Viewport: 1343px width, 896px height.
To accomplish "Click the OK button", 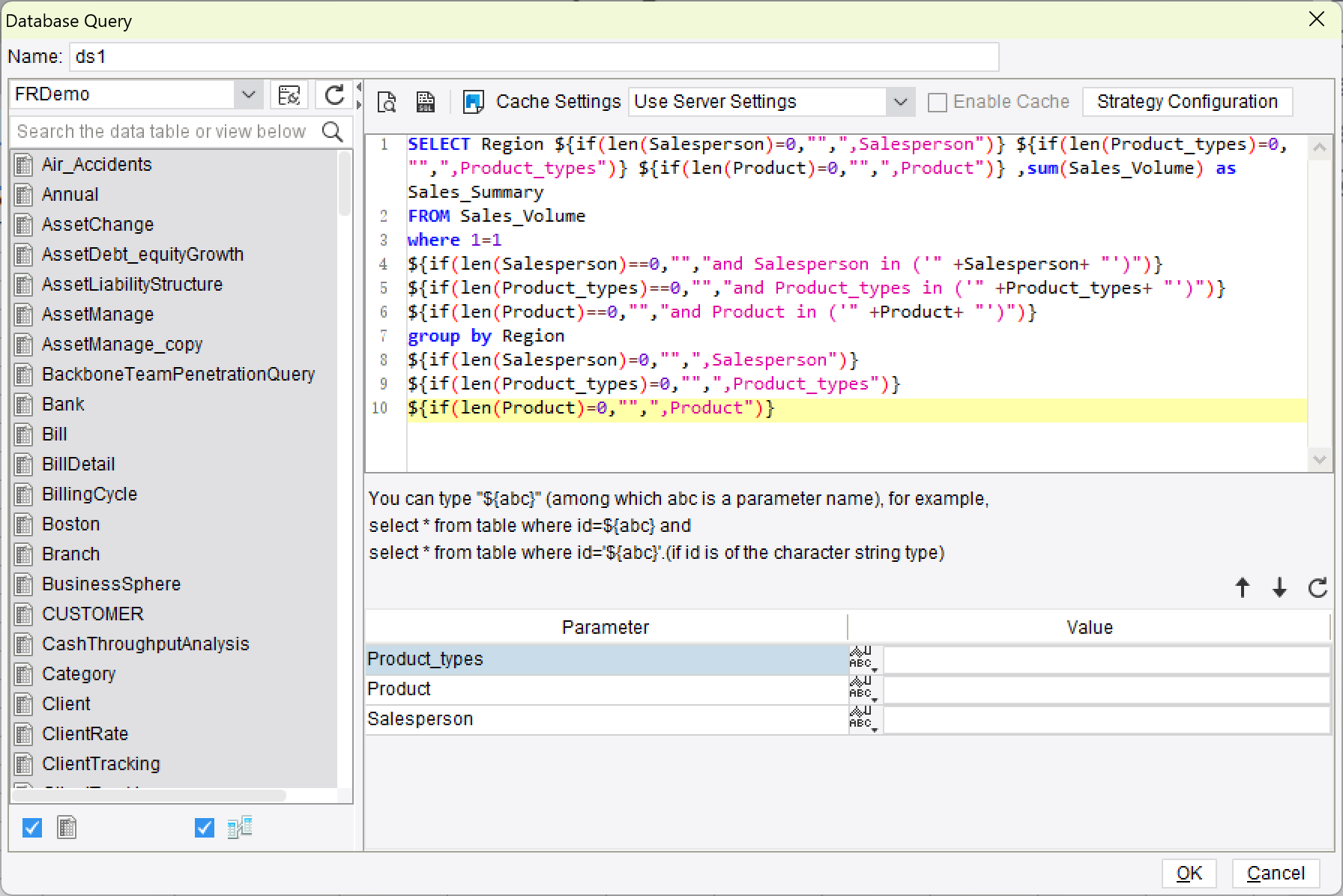I will pos(1189,874).
